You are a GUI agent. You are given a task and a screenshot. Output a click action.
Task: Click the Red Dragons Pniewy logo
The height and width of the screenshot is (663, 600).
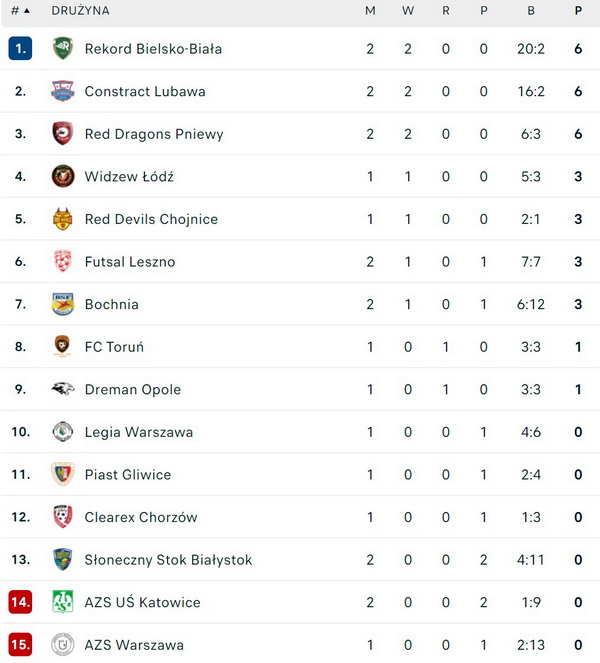63,134
